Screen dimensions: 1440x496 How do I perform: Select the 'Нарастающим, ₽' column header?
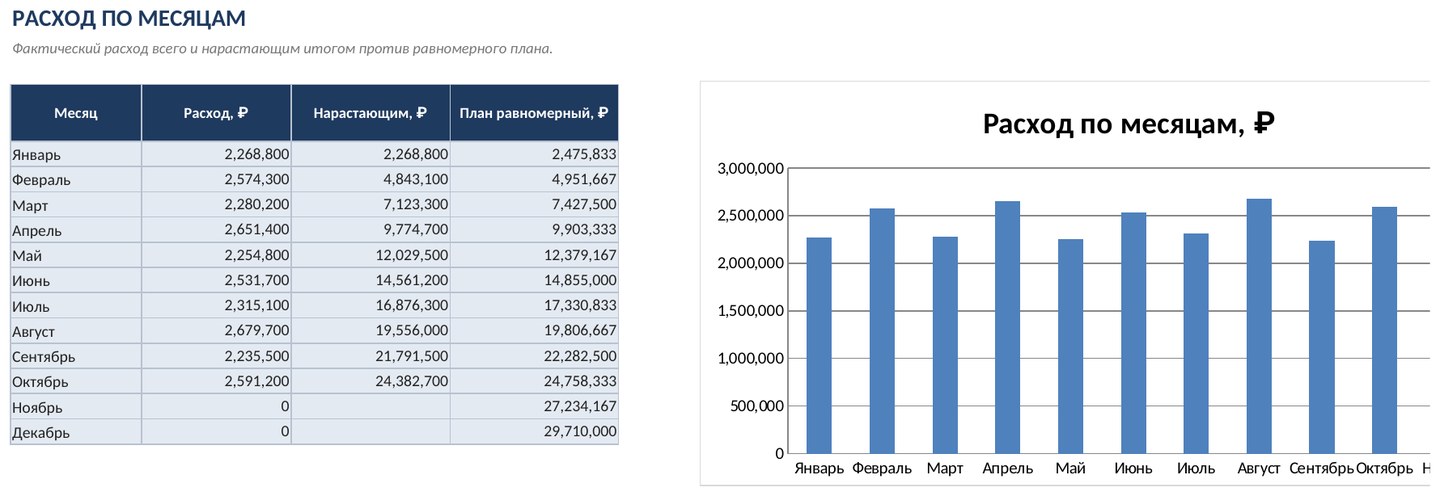[370, 113]
